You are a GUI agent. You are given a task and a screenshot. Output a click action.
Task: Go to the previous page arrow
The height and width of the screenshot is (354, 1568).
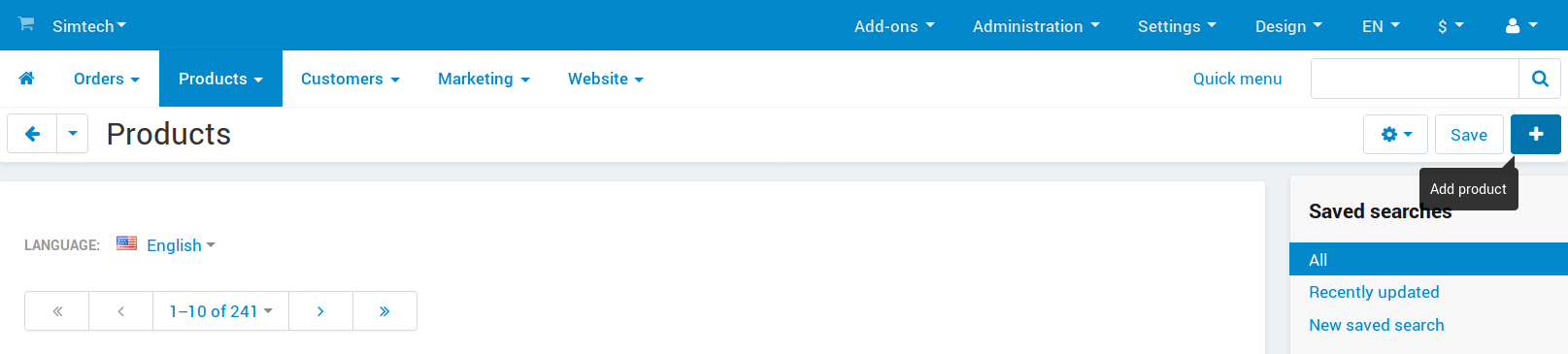(121, 311)
